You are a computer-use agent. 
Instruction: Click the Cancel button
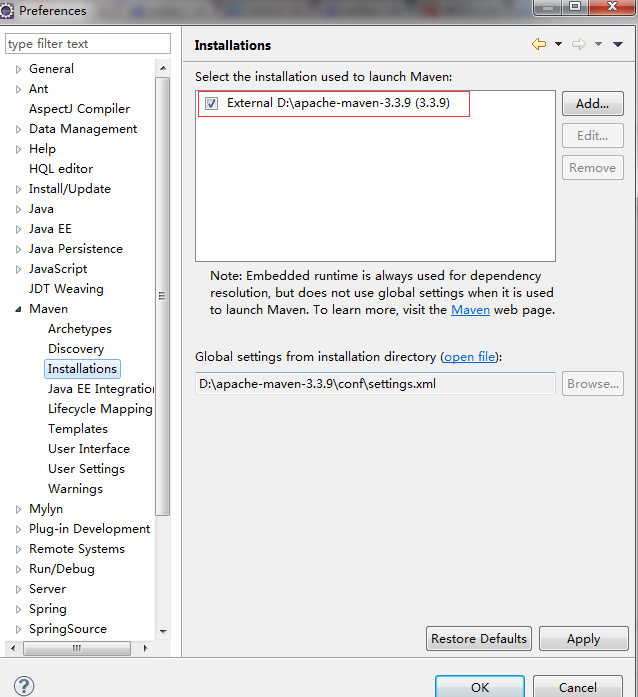[578, 687]
